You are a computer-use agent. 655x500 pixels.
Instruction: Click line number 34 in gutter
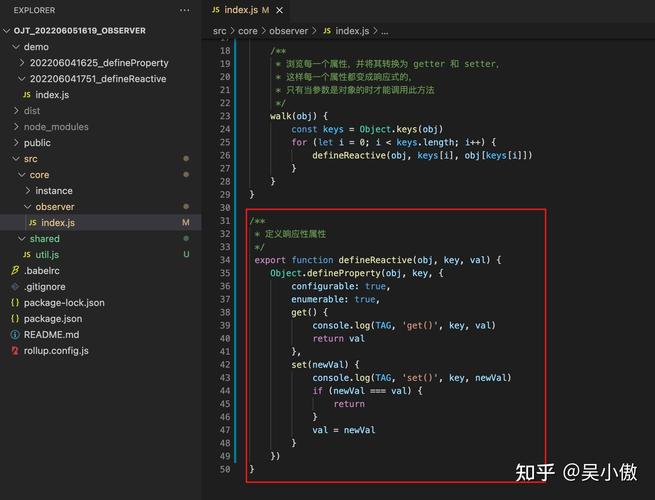click(x=225, y=260)
